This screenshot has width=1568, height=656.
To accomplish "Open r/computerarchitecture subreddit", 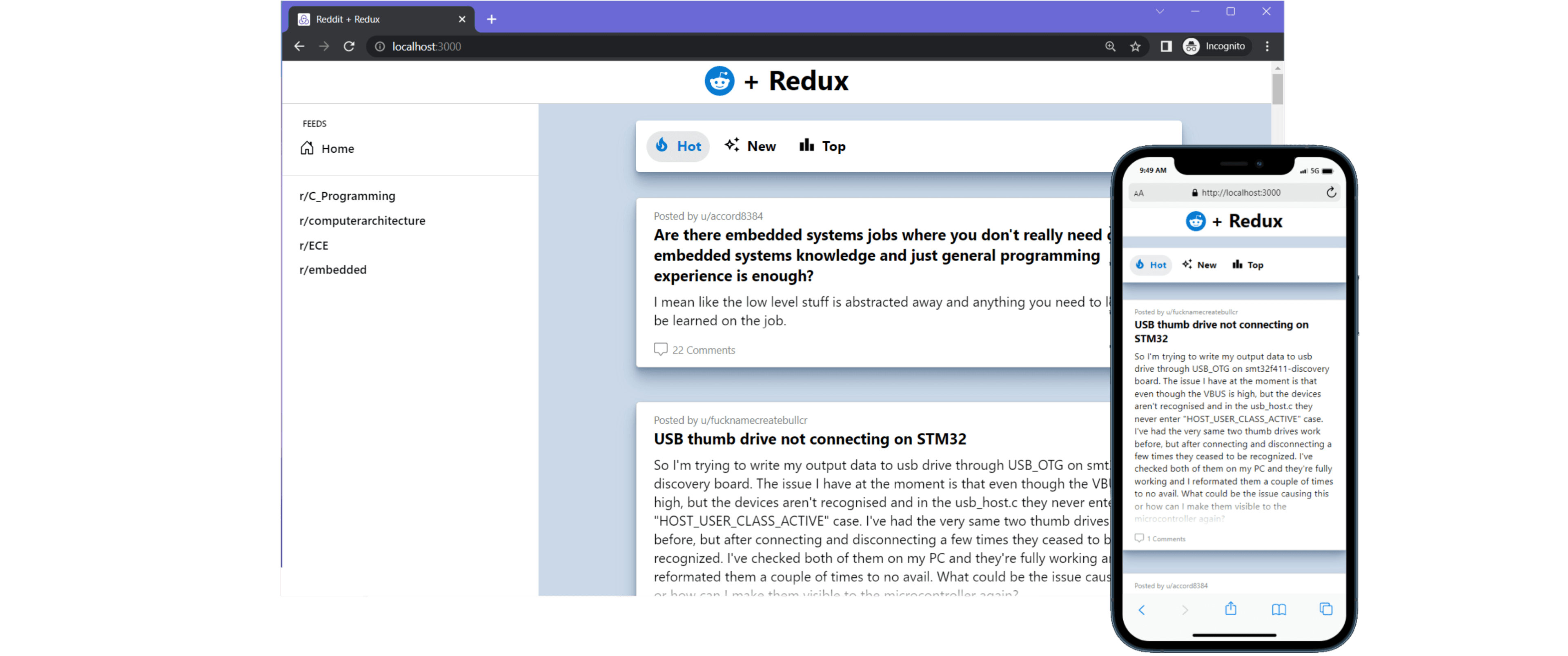I will click(x=362, y=221).
